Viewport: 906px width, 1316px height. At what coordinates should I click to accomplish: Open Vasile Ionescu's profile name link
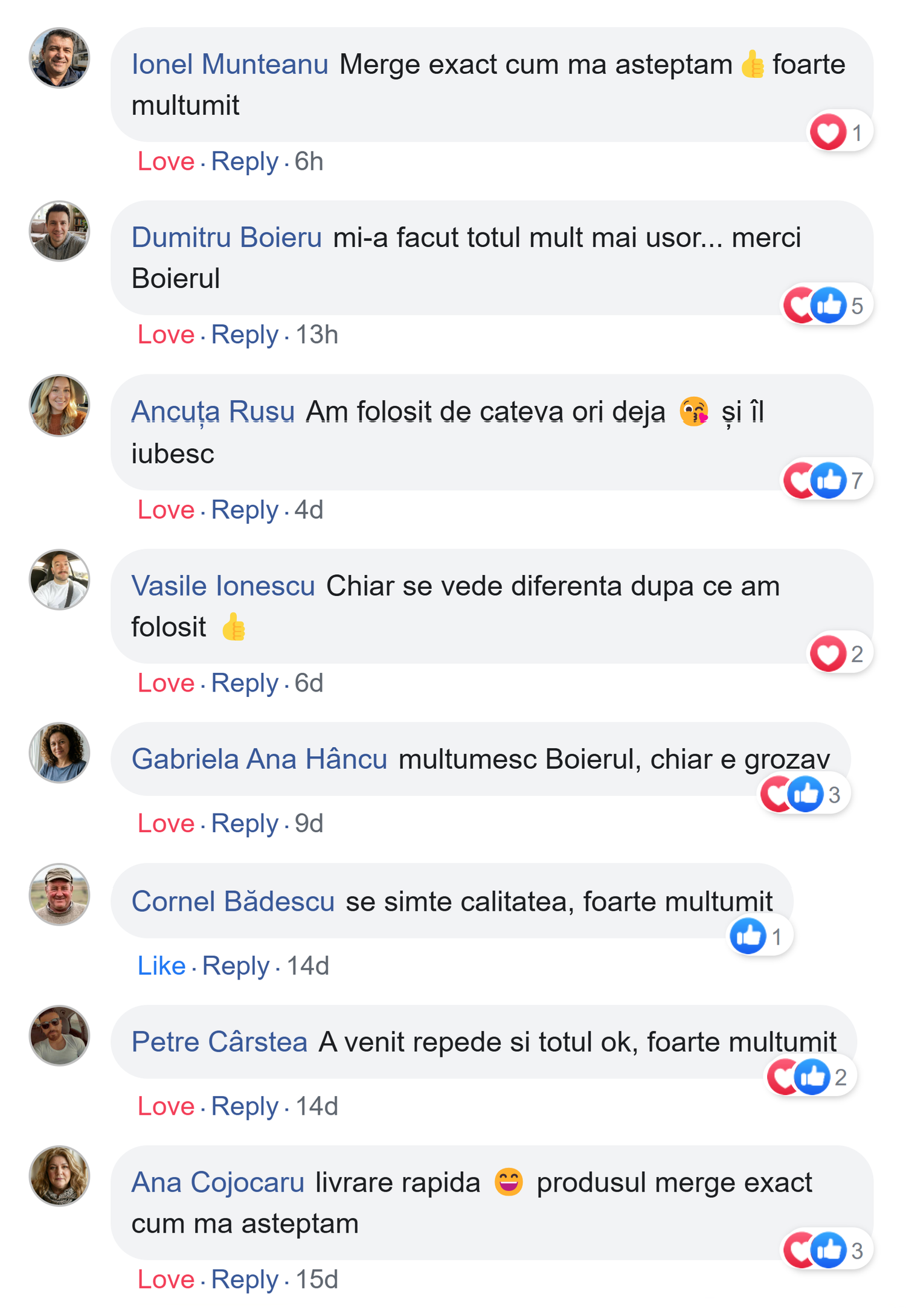coord(223,586)
